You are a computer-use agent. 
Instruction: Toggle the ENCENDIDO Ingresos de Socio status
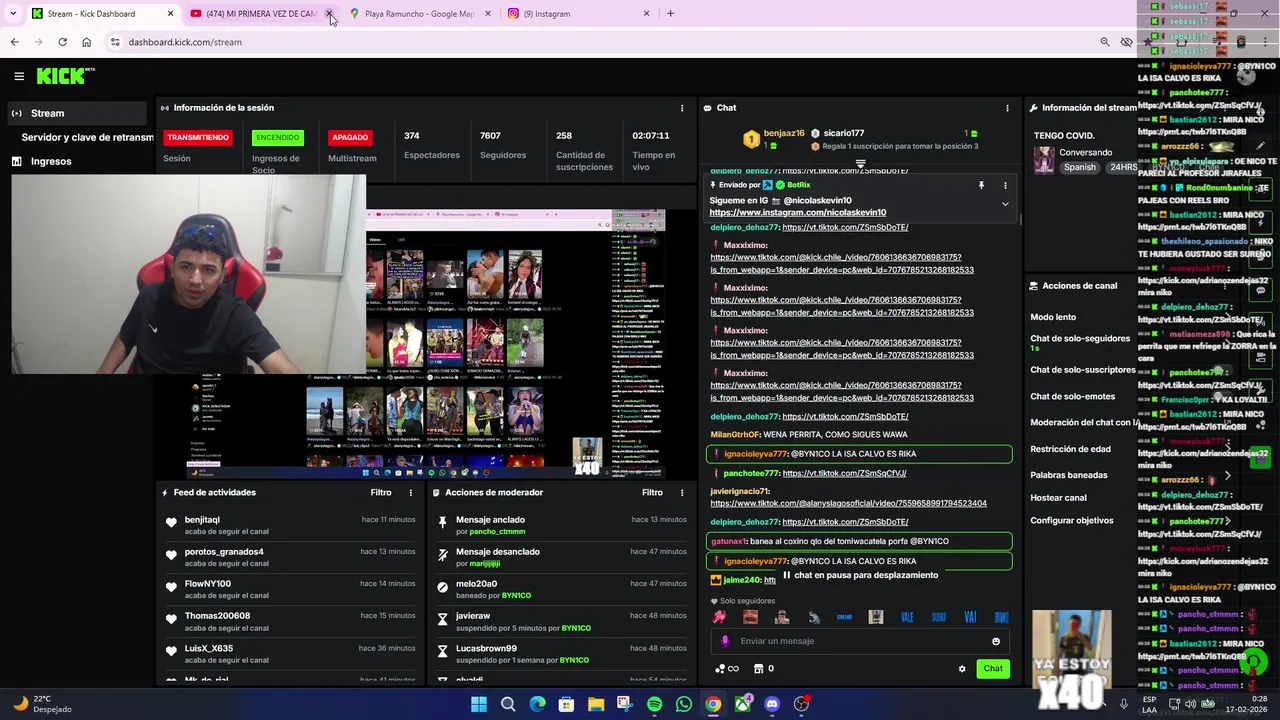(277, 137)
